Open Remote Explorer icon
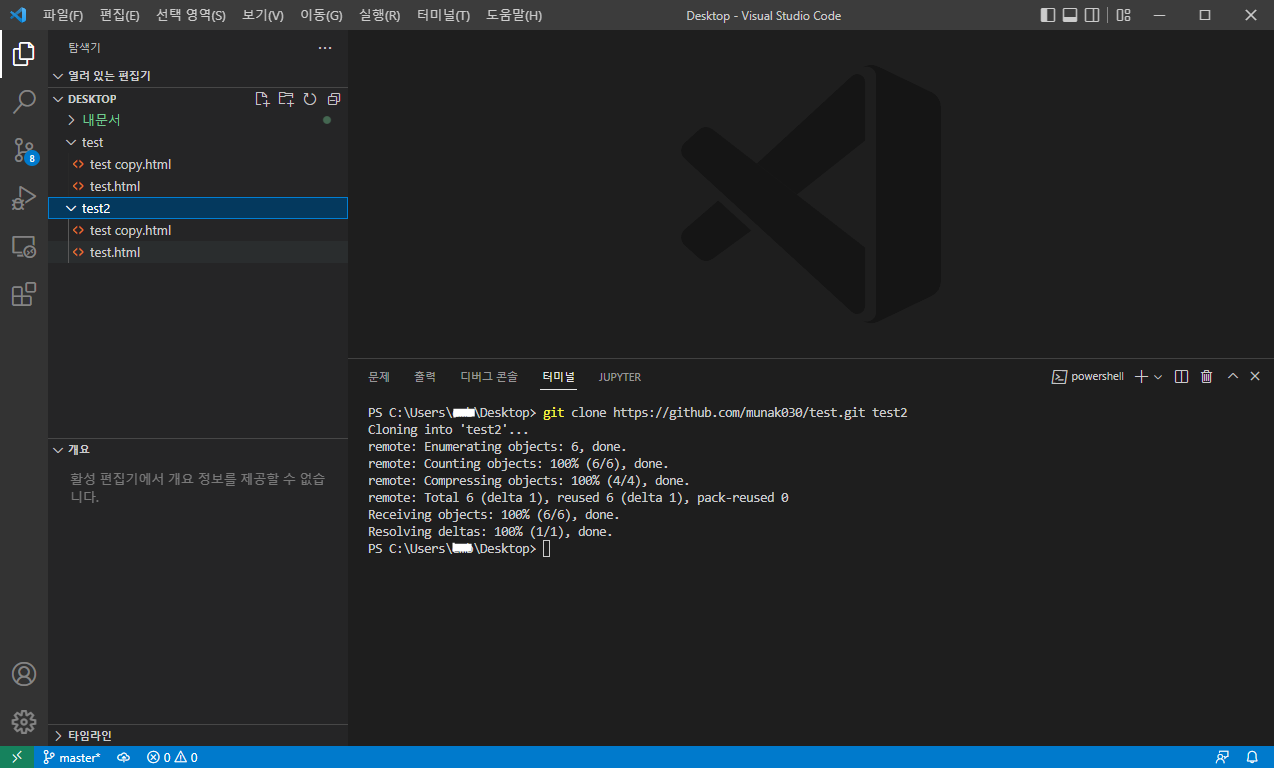This screenshot has height=768, width=1274. click(x=24, y=246)
